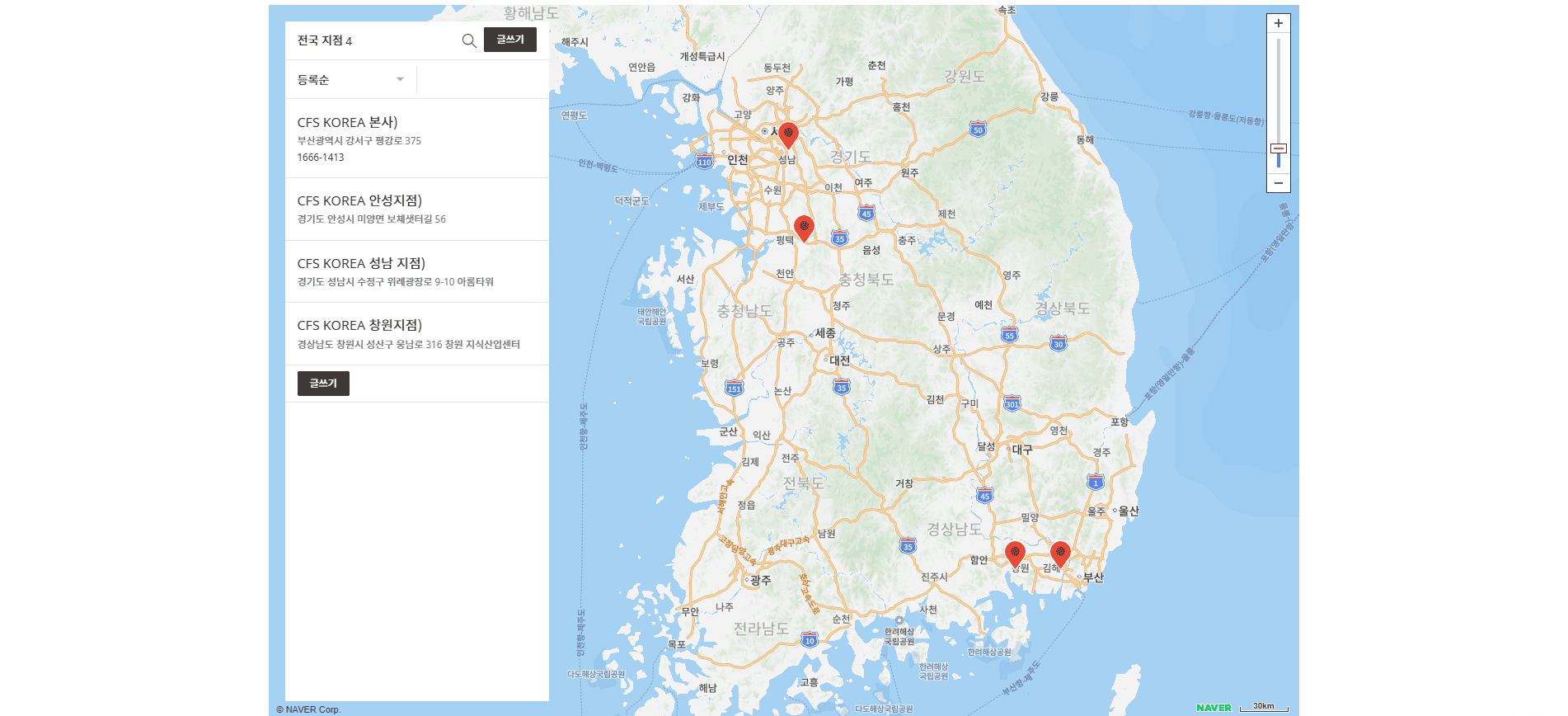Click the route 30 highway shield
Image resolution: width=1568 pixels, height=716 pixels.
pos(1059,344)
